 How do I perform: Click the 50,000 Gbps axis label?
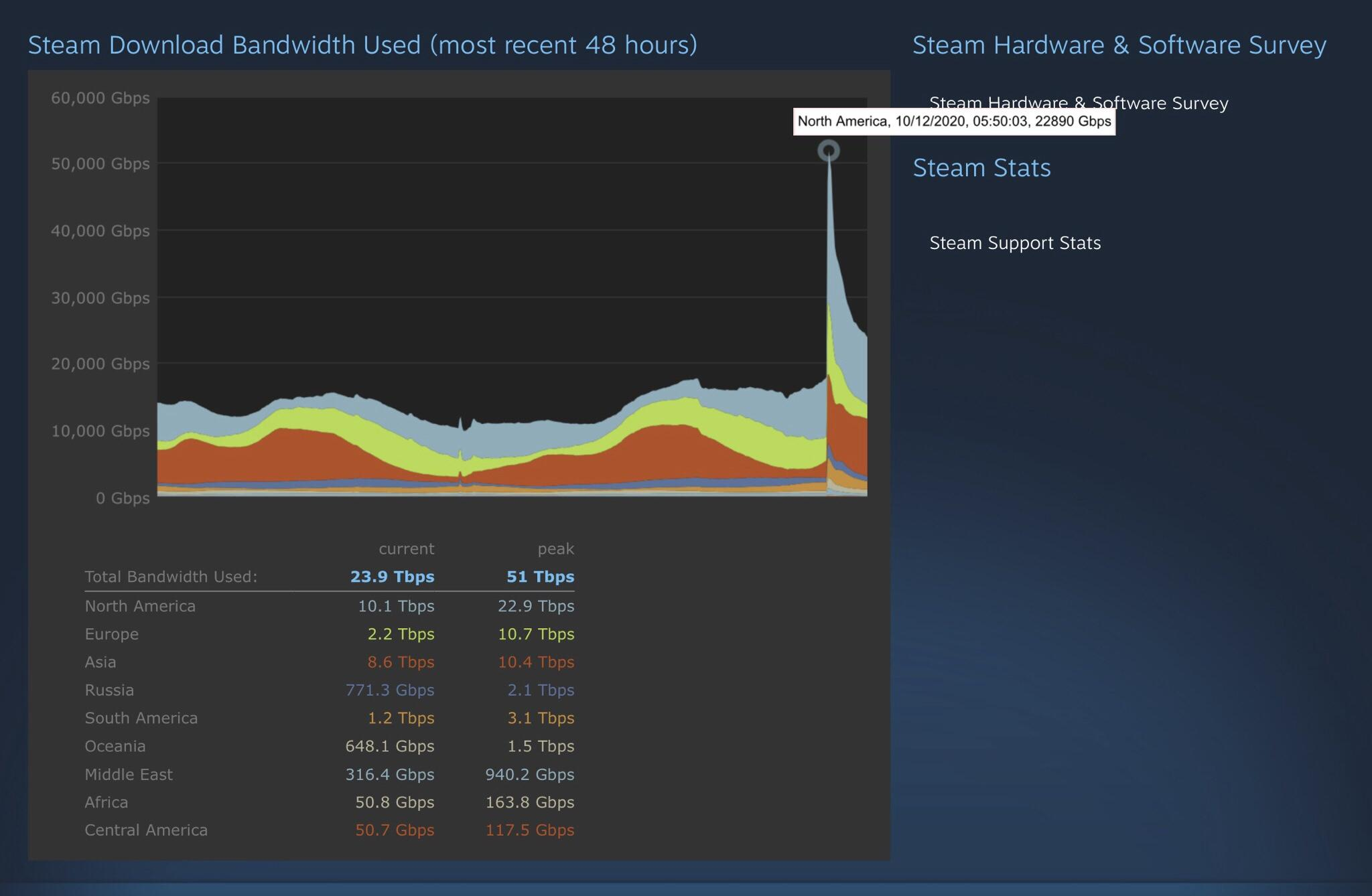(100, 164)
